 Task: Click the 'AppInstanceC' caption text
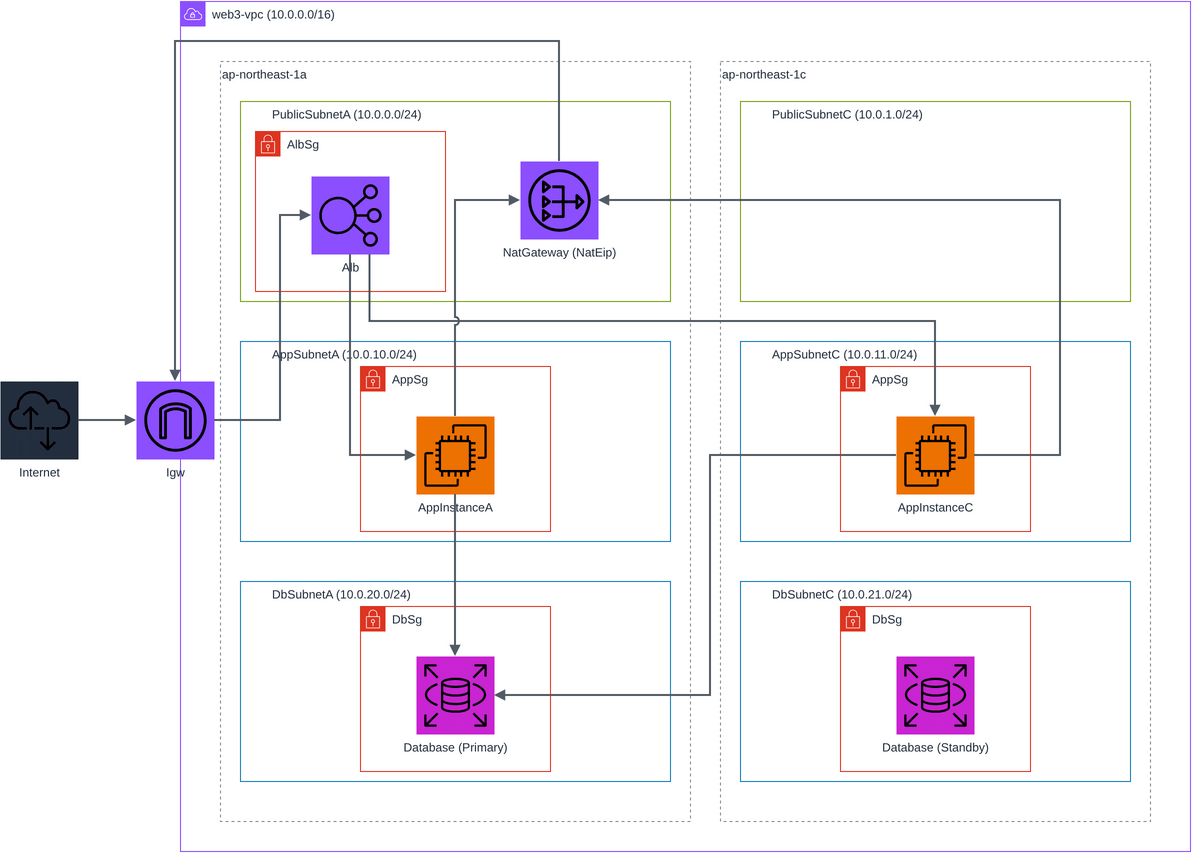coord(935,508)
